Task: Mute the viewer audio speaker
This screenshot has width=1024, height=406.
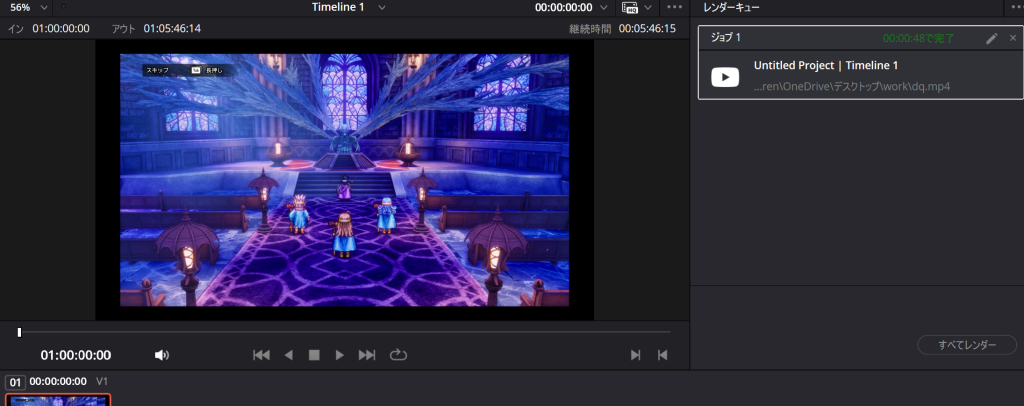Action: click(162, 355)
